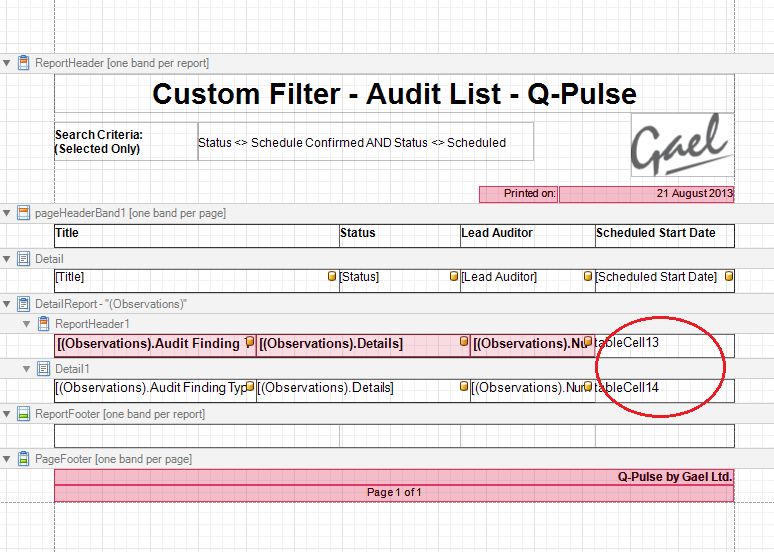Select the '21 August 2013' date field

(x=647, y=194)
